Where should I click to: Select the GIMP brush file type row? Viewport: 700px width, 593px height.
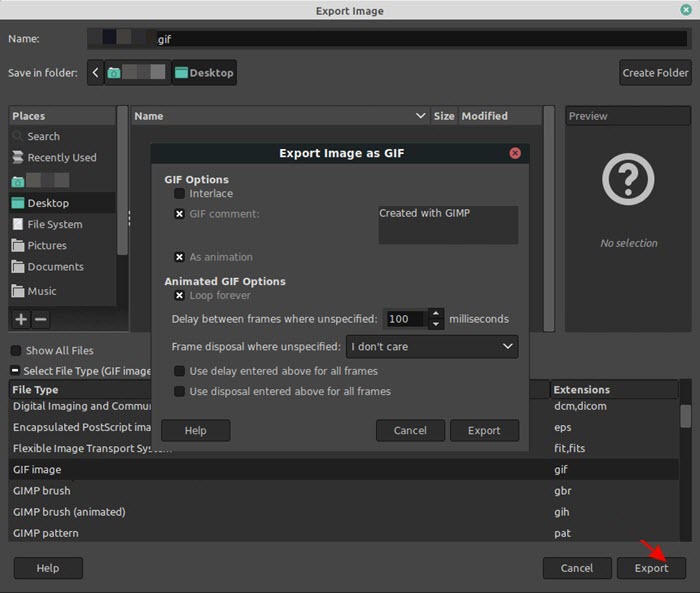click(x=344, y=491)
